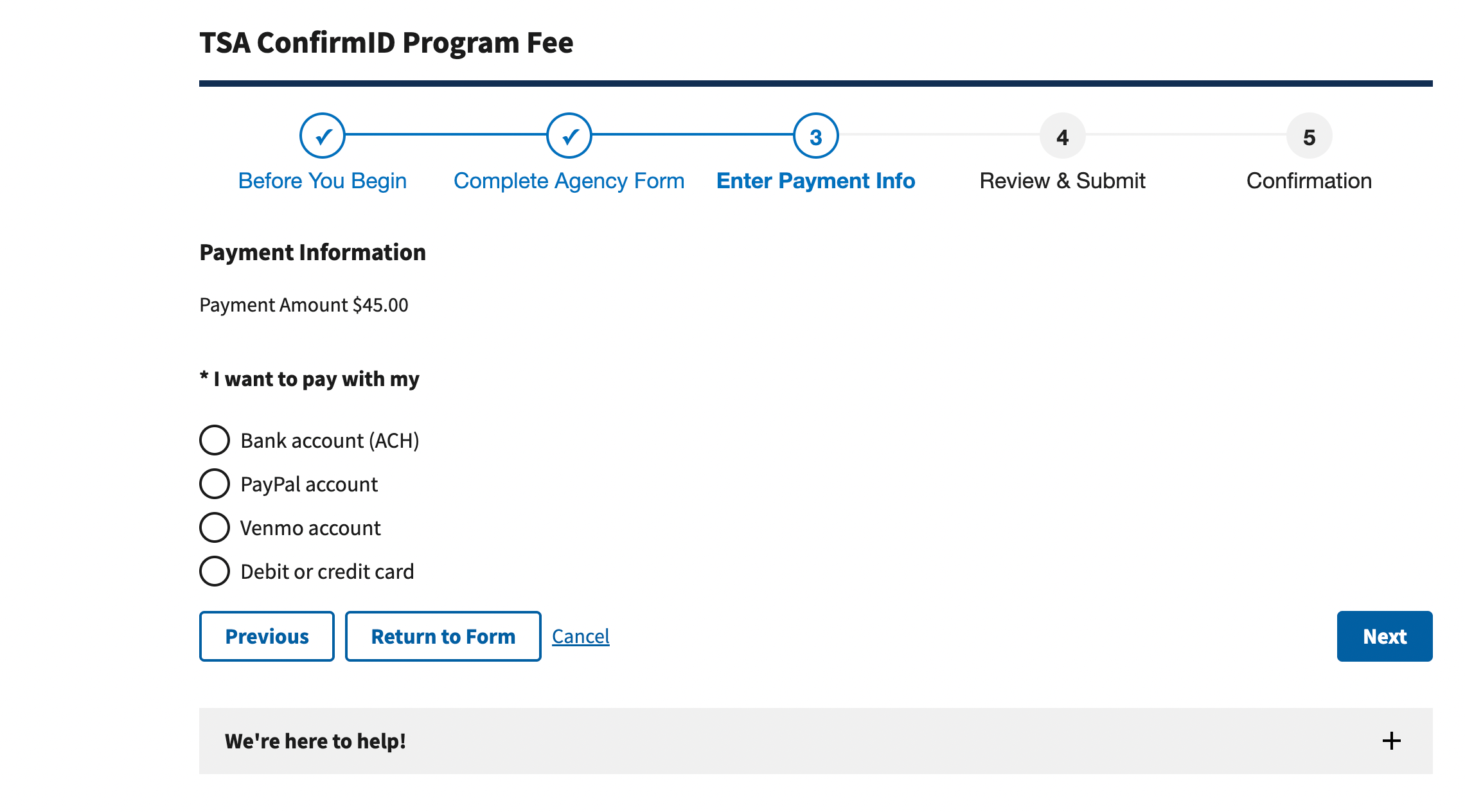Click the step 4 circle icon

point(1063,136)
